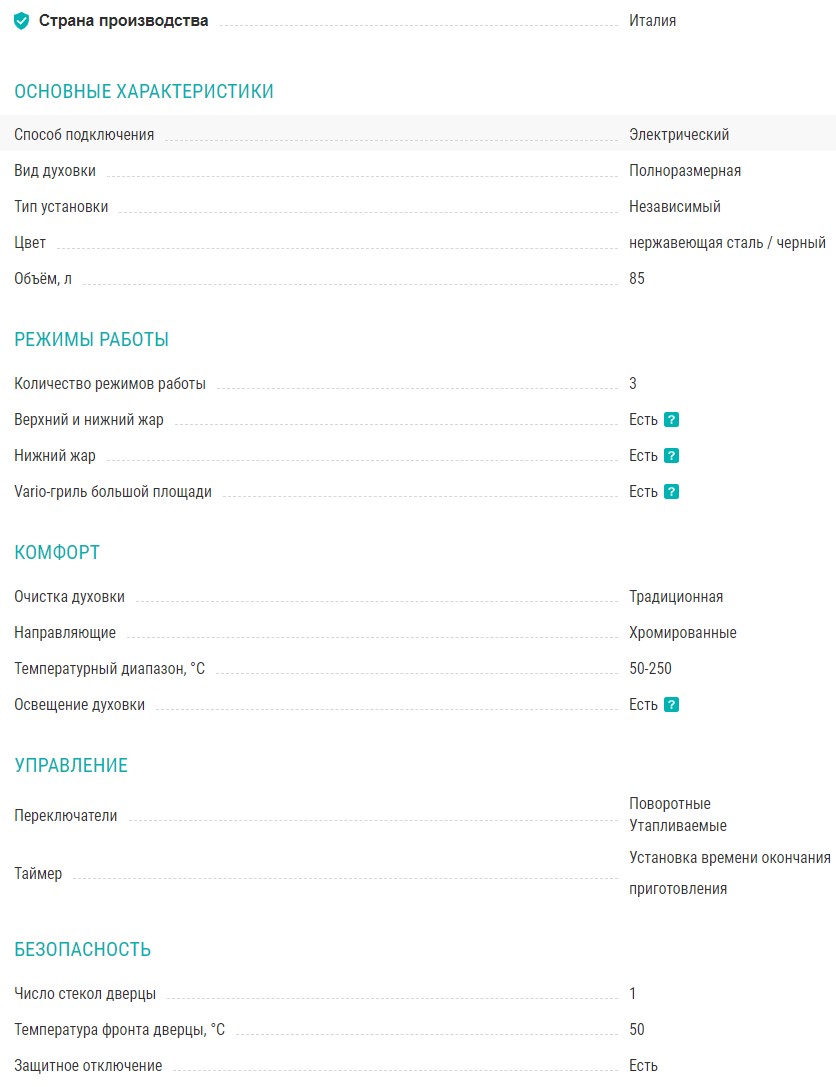Click the ОСНОВНЫЕ ХАРАКТЕРИСТИКИ section heading
Screen dimensions: 836x1087
[144, 92]
